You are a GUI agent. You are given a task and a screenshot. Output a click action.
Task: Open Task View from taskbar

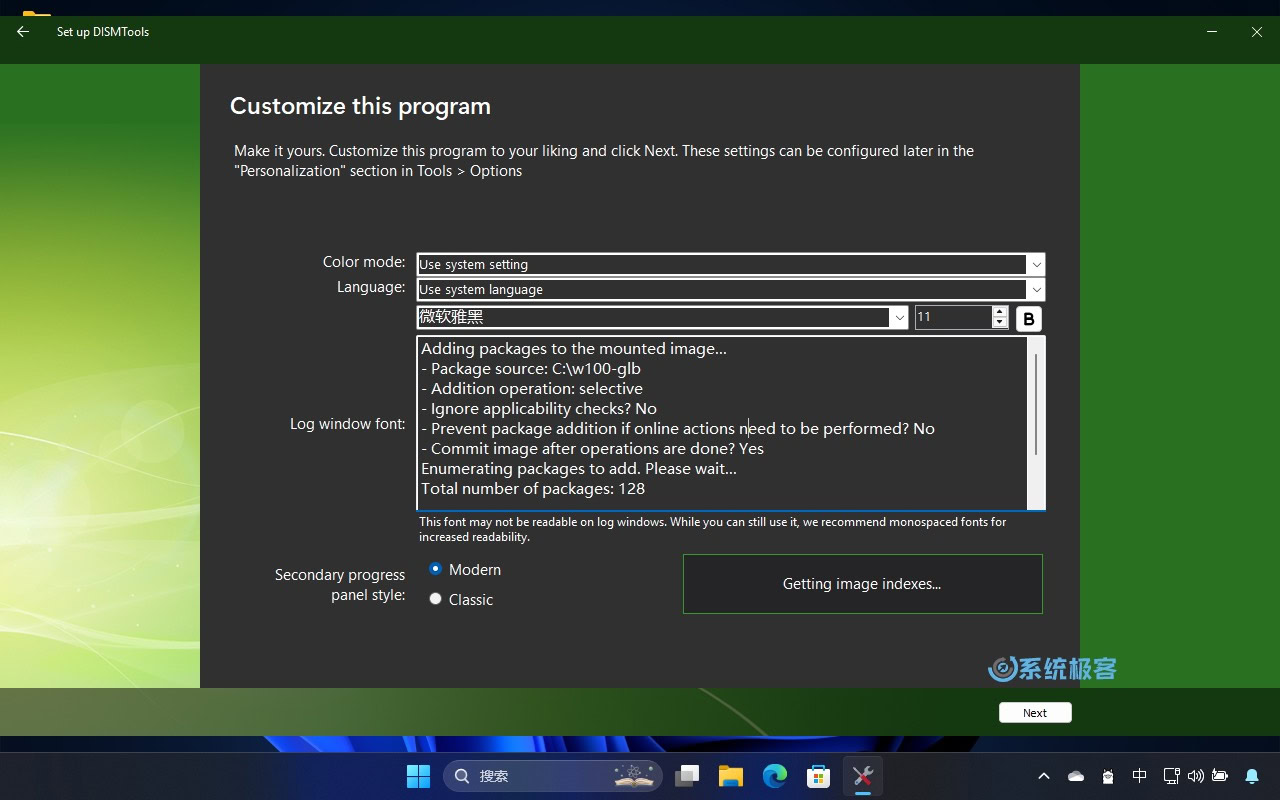pos(687,776)
